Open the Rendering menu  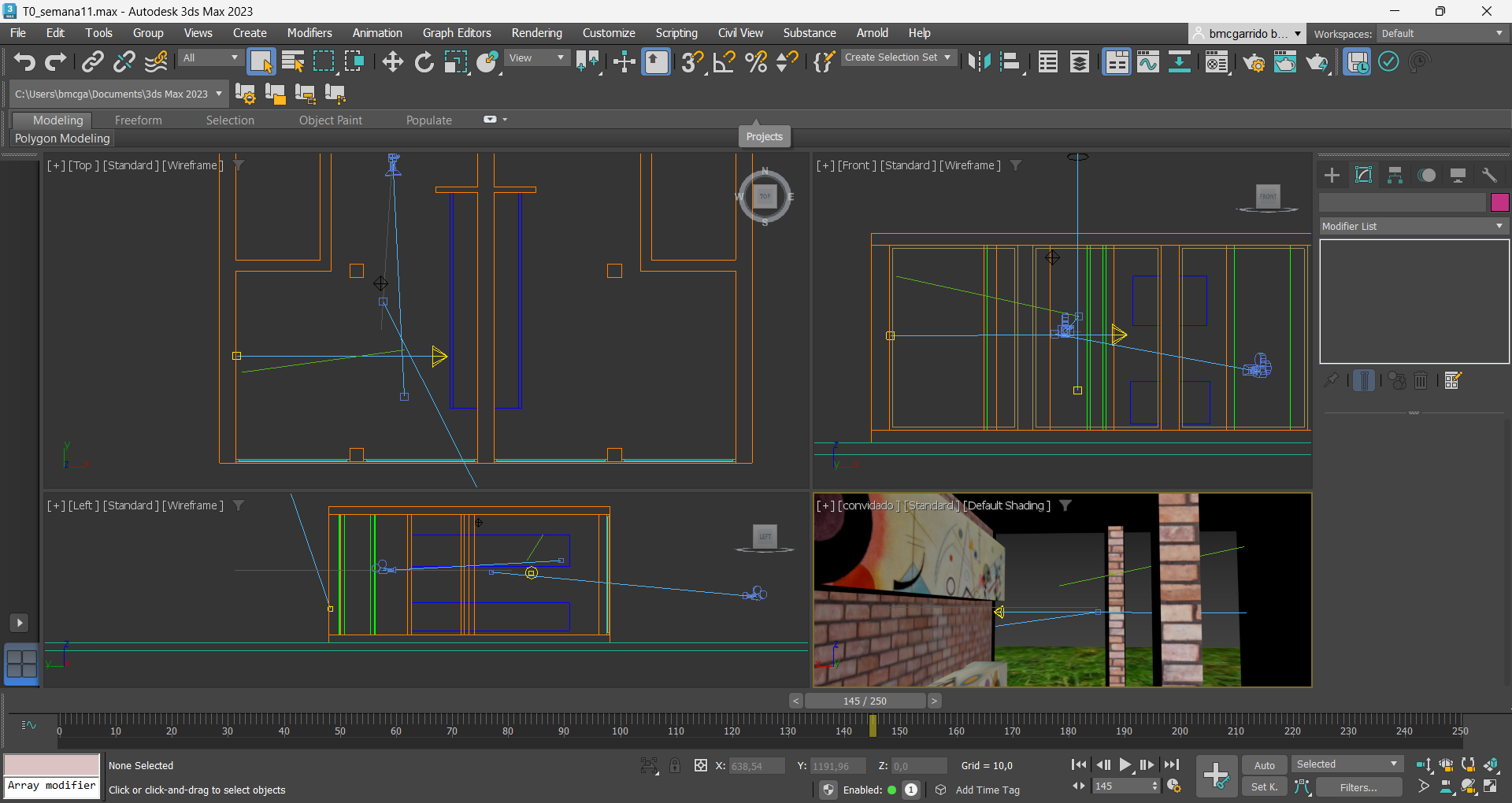pyautogui.click(x=536, y=33)
